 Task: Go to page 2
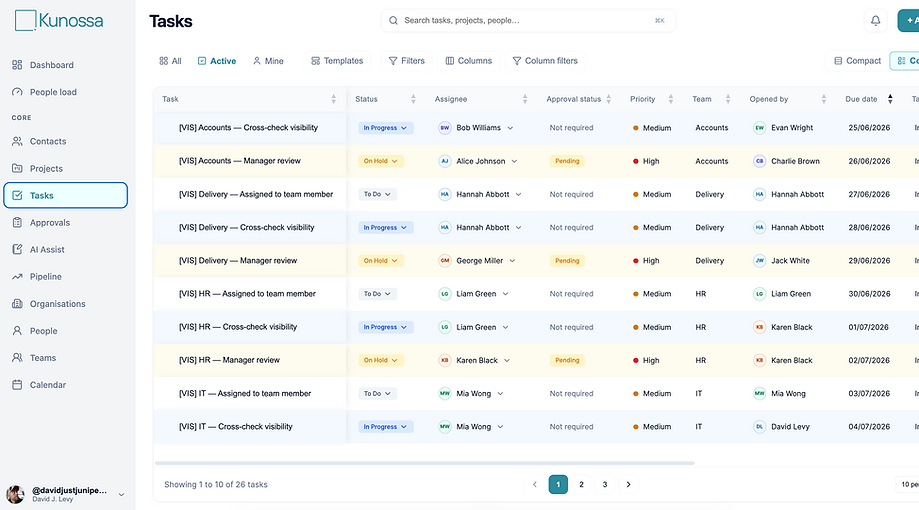[581, 484]
